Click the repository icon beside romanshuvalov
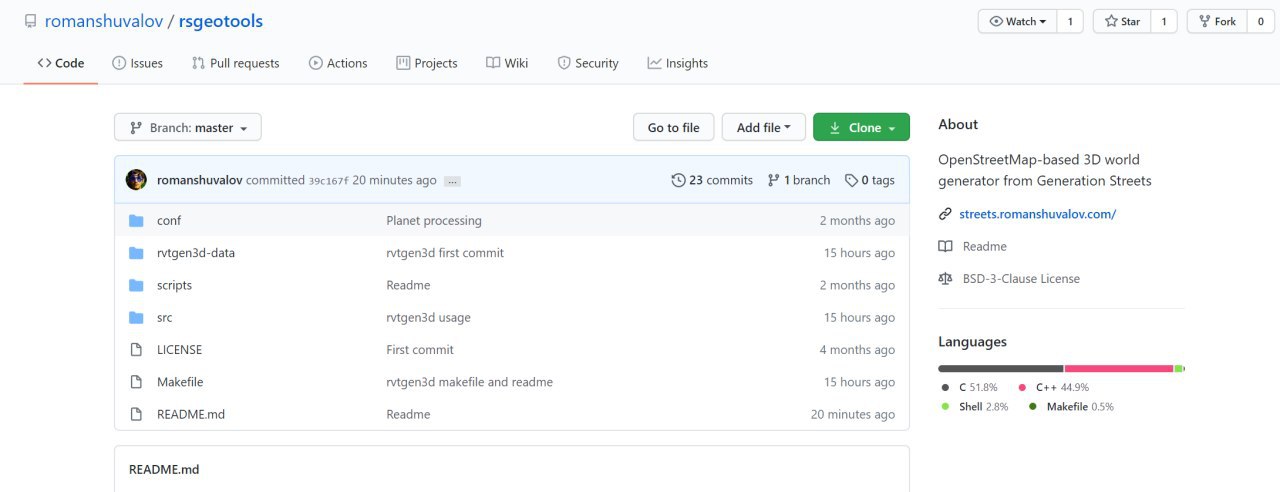Viewport: 1280px width, 492px height. [x=30, y=21]
